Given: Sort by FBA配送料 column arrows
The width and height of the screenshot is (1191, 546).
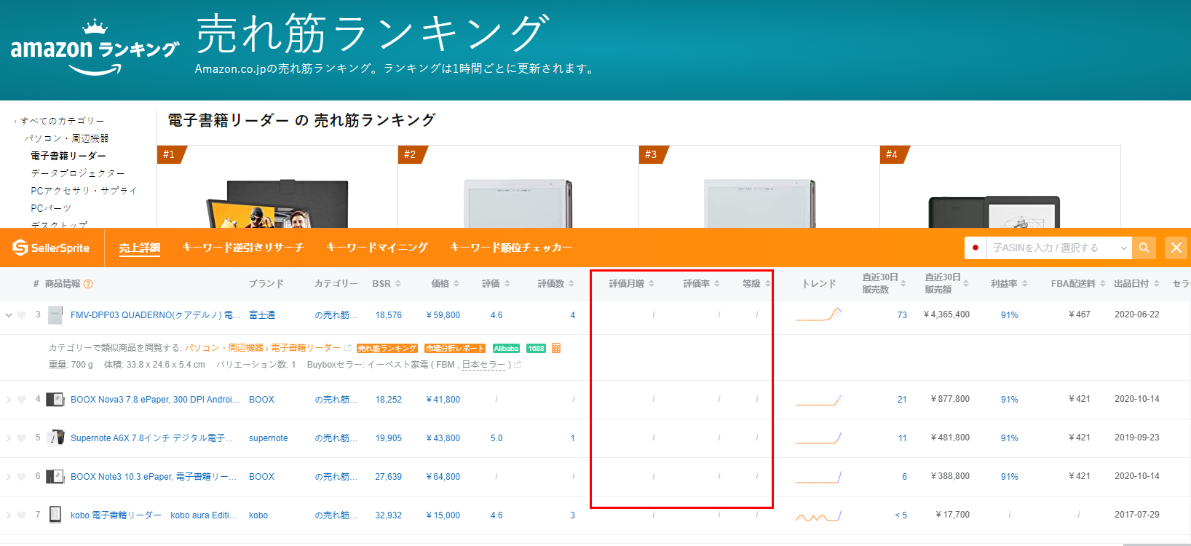Looking at the screenshot, I should pyautogui.click(x=1102, y=284).
